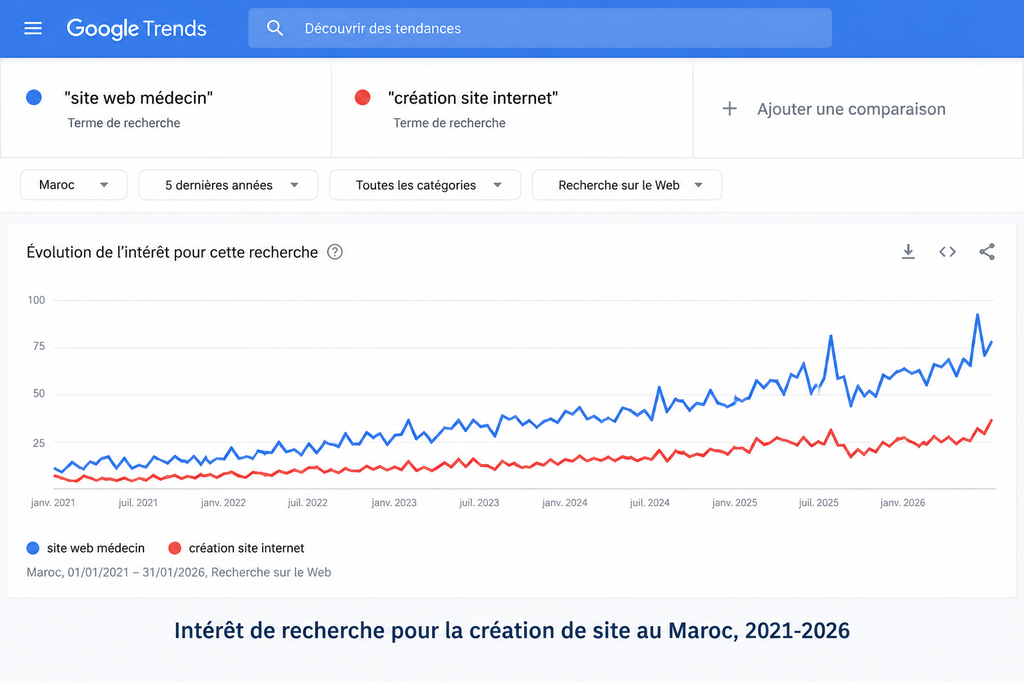Click the Google Trends logo
Image resolution: width=1024 pixels, height=683 pixels.
(x=136, y=28)
